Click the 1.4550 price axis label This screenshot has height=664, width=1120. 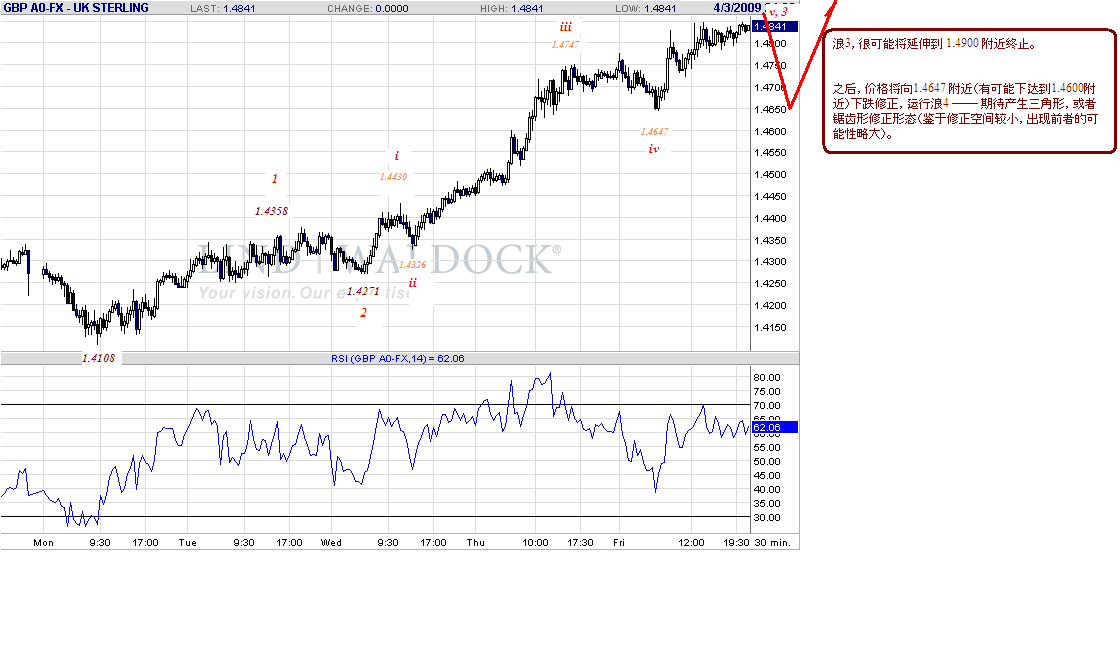pyautogui.click(x=770, y=153)
